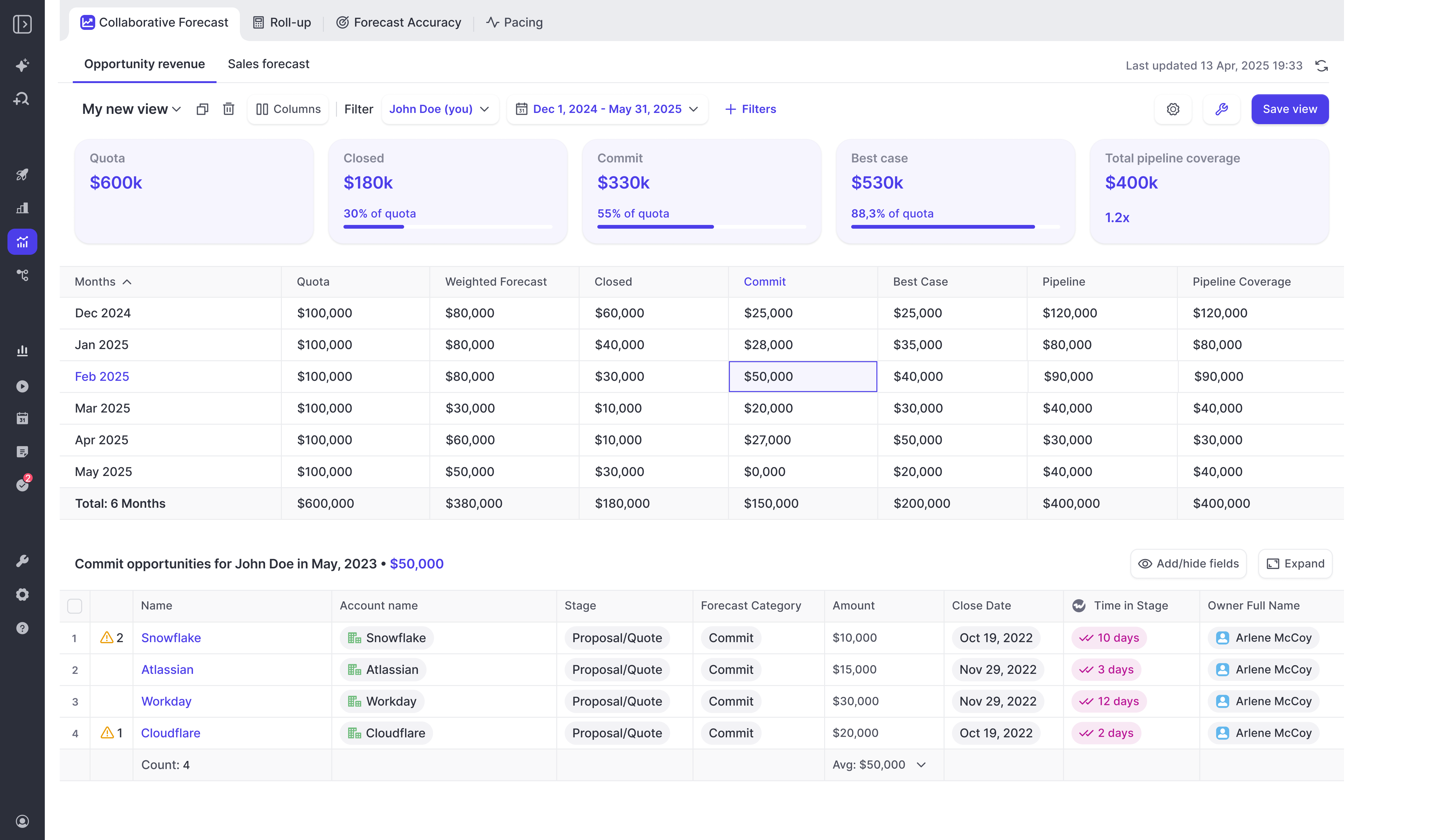Screen dimensions: 1442x840
Task: Select the Opportunity revenue sub-tab
Action: coord(144,64)
